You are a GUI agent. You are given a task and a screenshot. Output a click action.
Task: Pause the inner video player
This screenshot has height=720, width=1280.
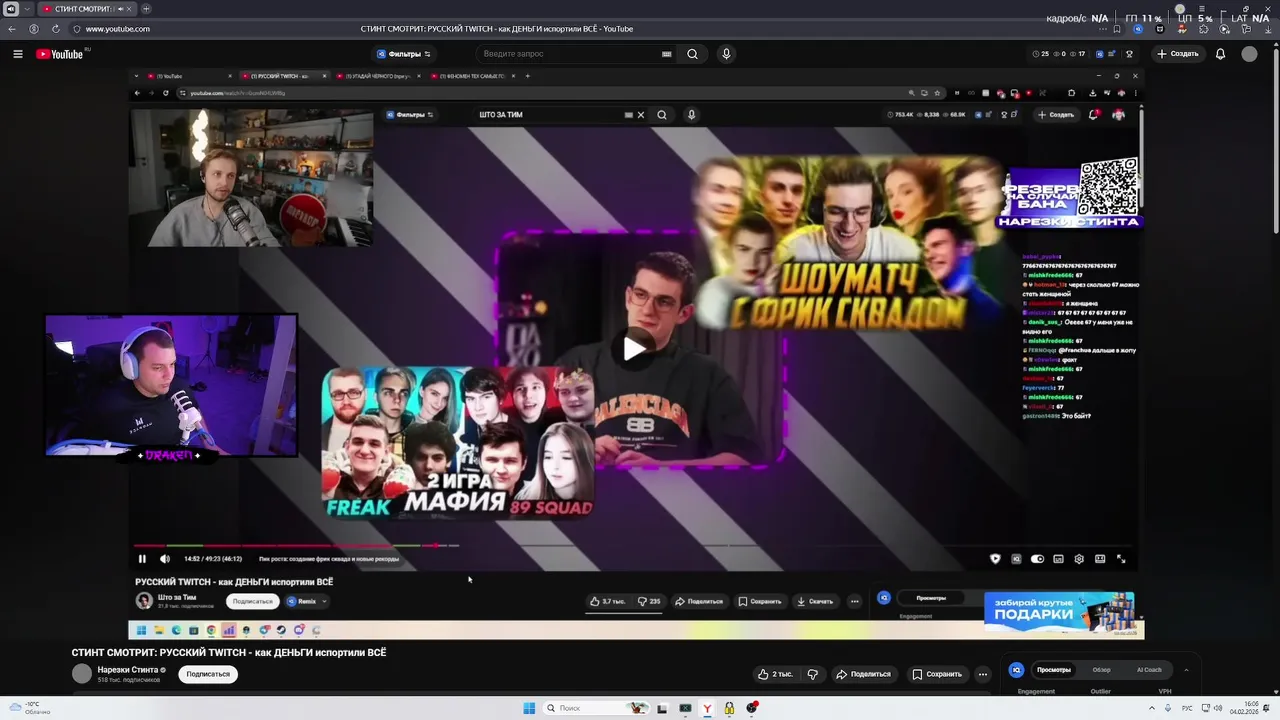tap(142, 559)
